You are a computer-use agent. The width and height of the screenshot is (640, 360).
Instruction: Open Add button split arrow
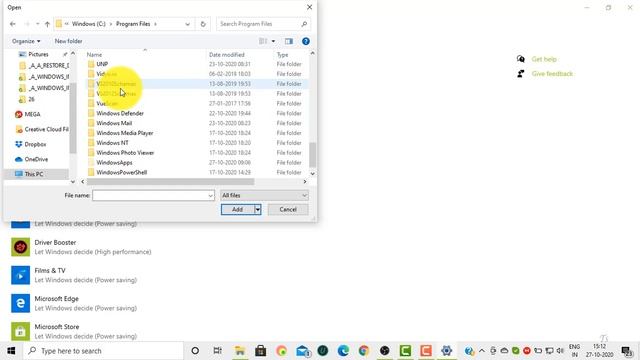(258, 209)
